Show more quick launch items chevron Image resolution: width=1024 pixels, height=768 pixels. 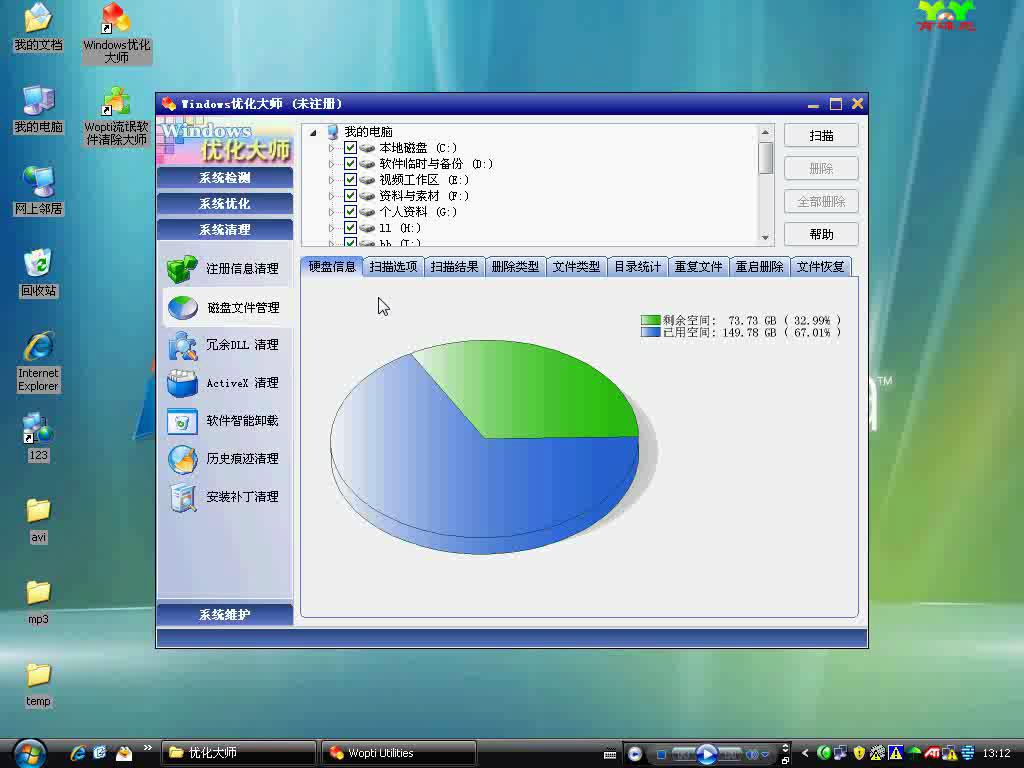tap(148, 748)
